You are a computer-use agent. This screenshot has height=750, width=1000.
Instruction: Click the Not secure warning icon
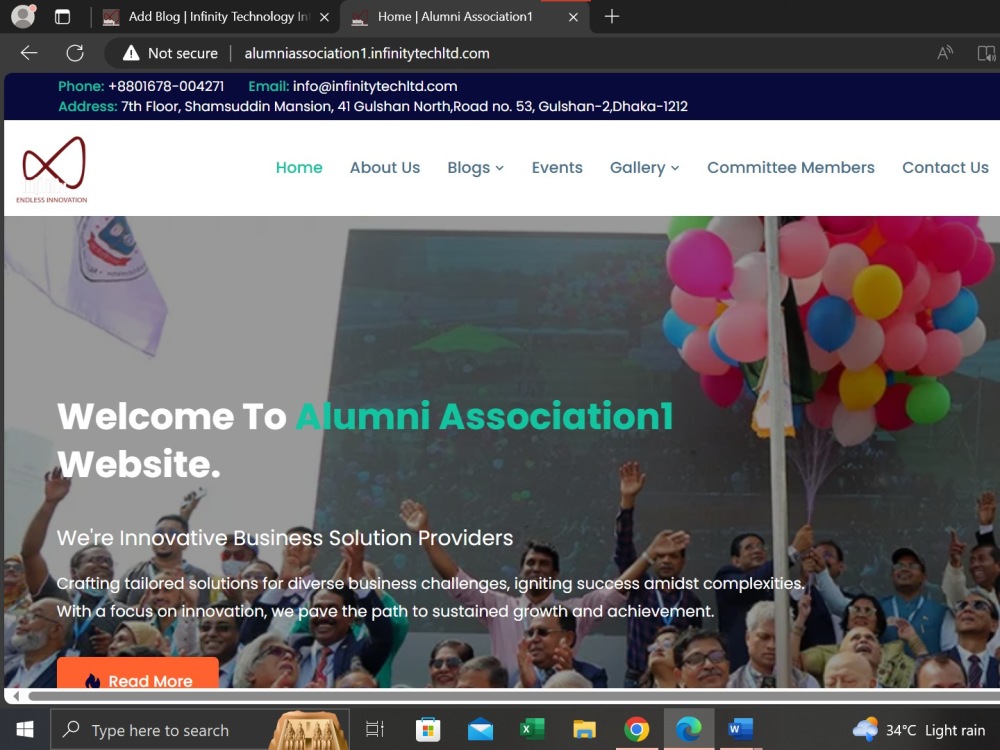pyautogui.click(x=131, y=53)
